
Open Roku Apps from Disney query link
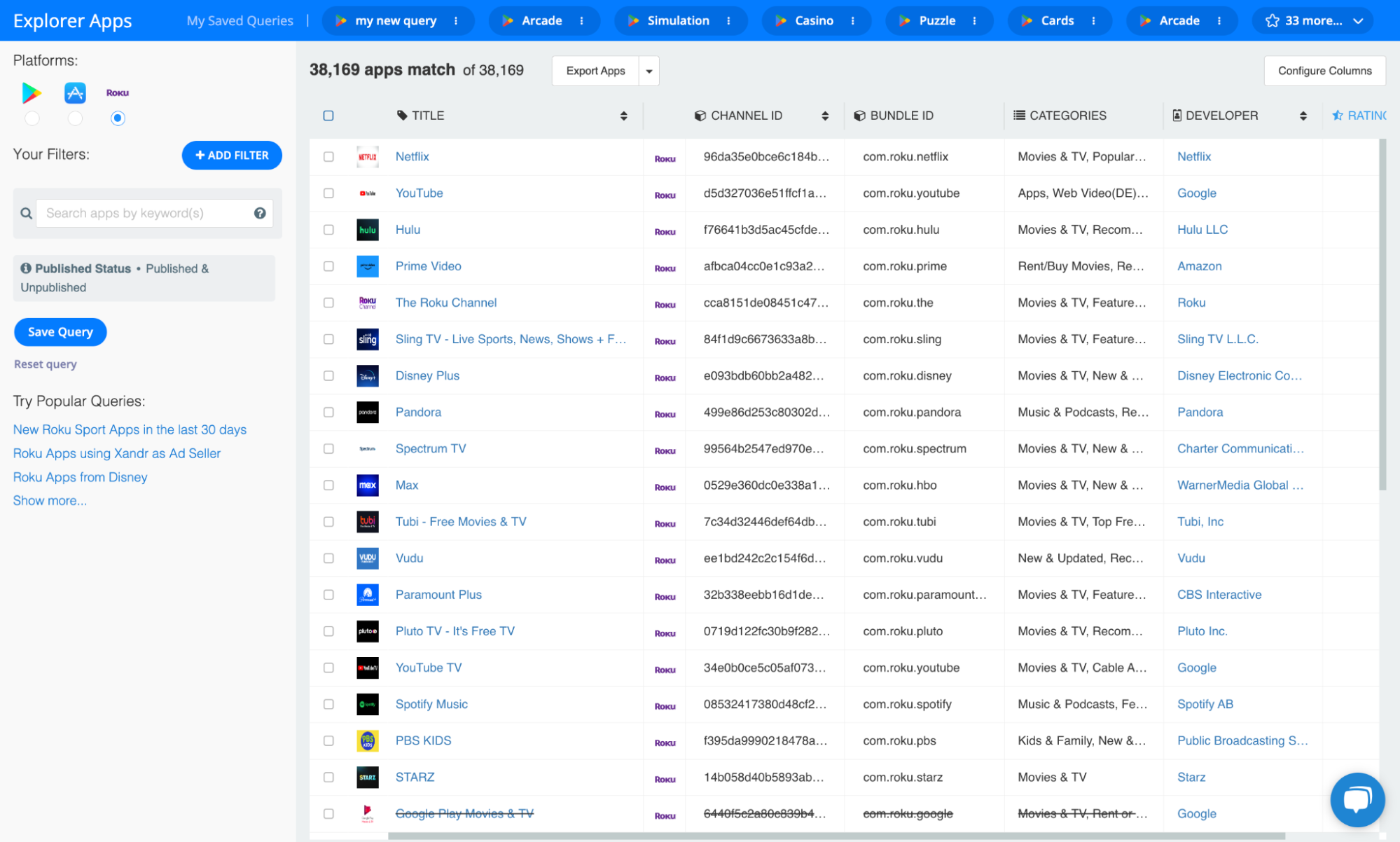click(80, 477)
